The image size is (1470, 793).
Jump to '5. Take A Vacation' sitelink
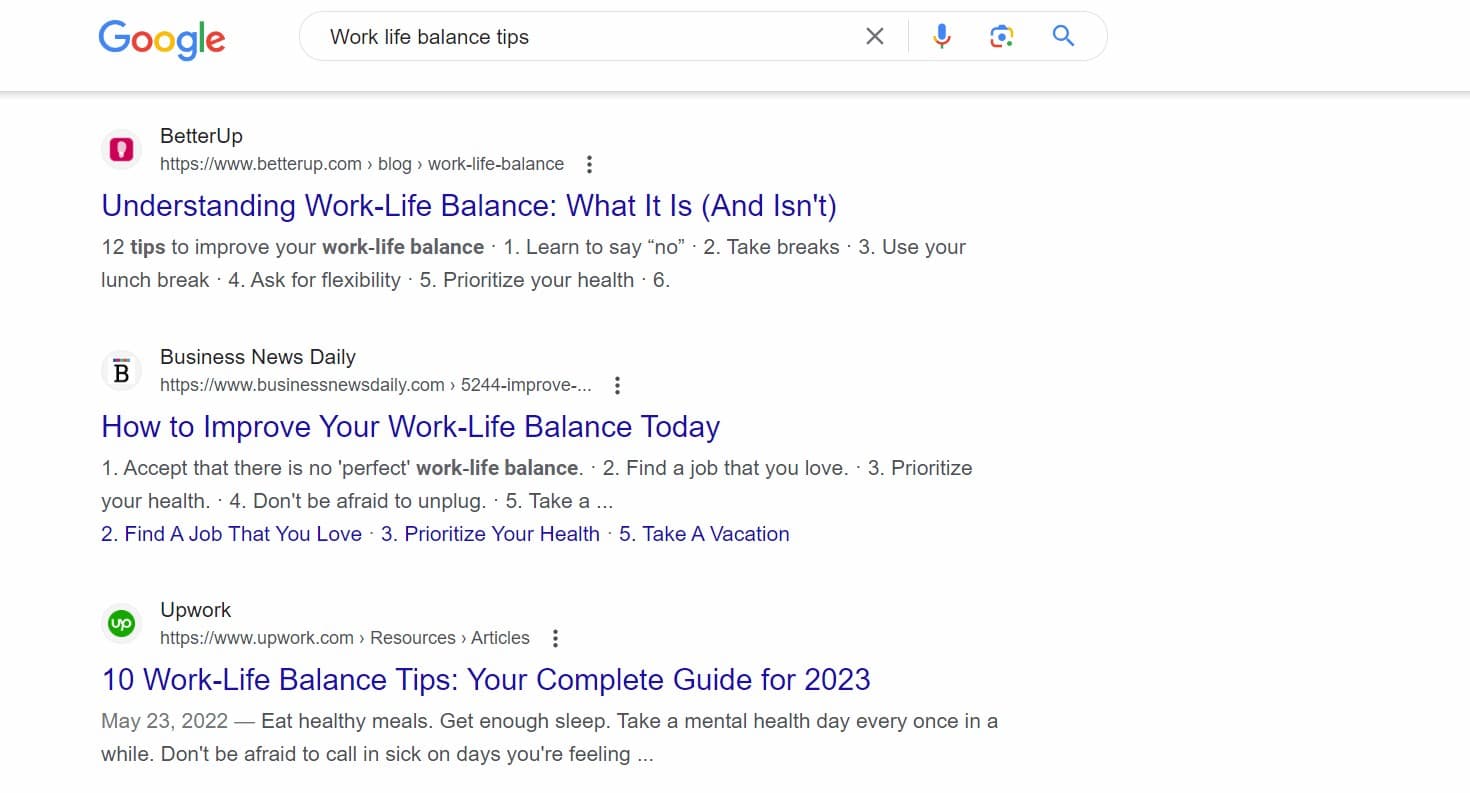704,534
